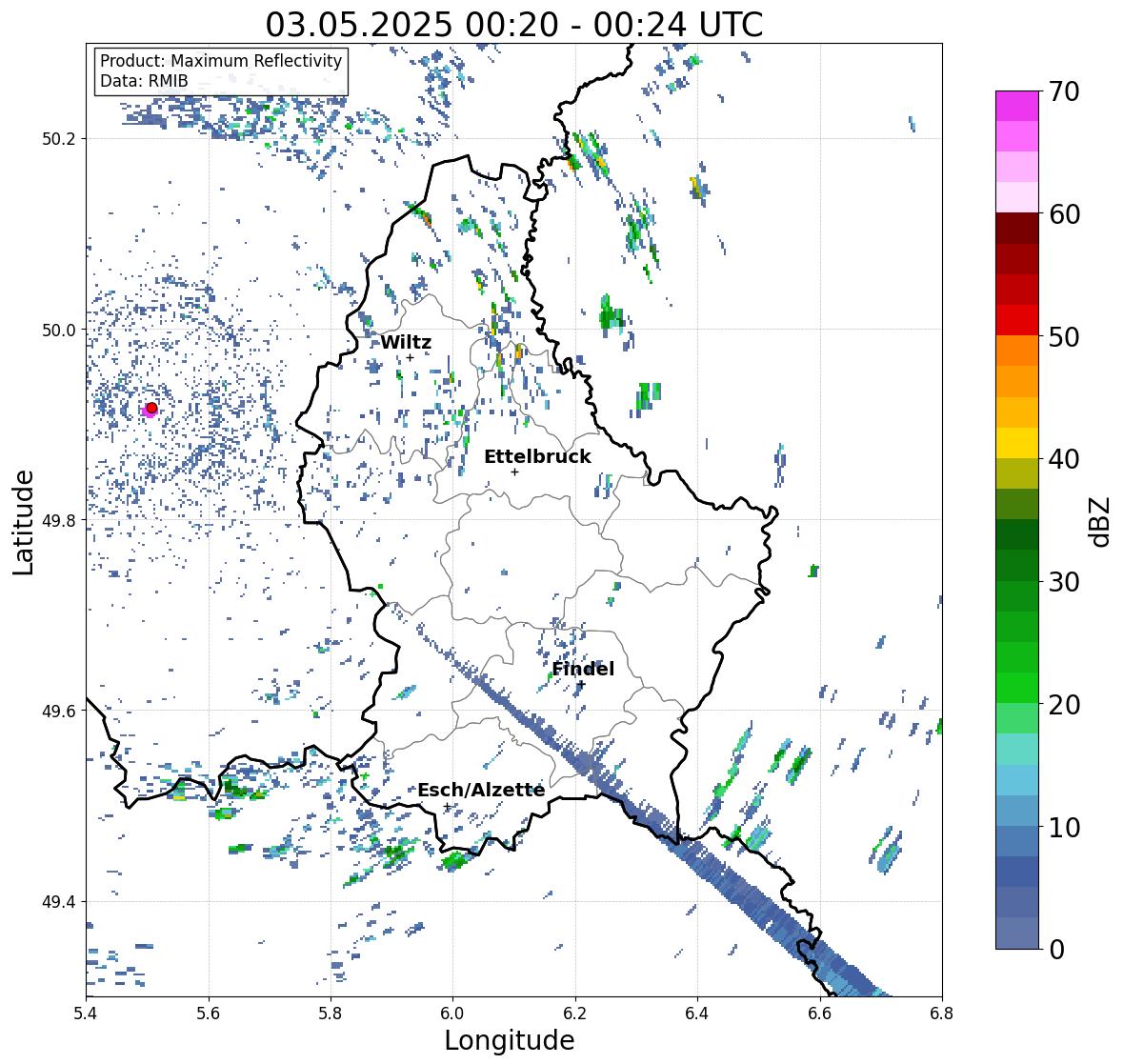The width and height of the screenshot is (1123, 1064).
Task: Click the colorbar tick label 30
Action: [1064, 581]
